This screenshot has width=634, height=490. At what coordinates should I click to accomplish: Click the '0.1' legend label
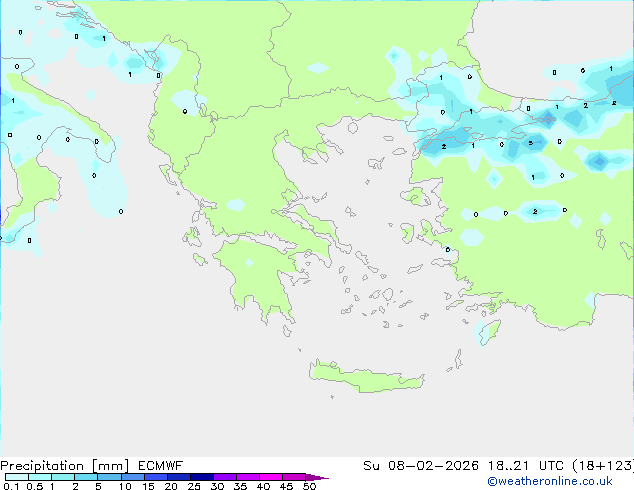[11, 486]
